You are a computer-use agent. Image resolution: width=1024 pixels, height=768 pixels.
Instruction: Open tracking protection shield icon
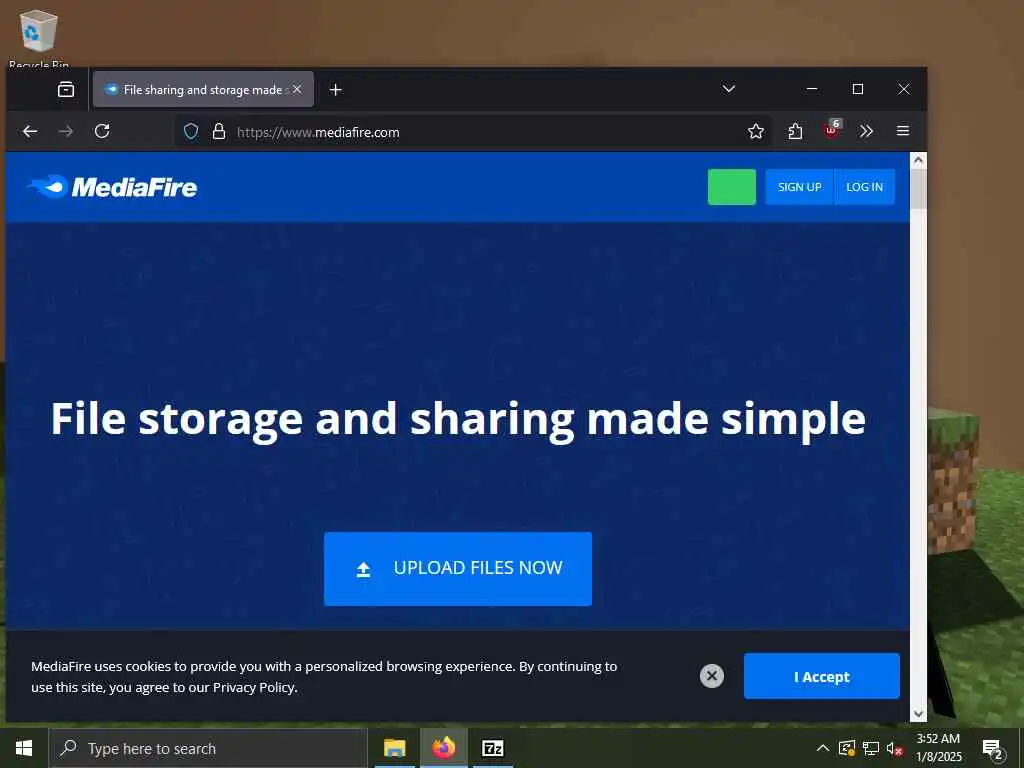[191, 132]
